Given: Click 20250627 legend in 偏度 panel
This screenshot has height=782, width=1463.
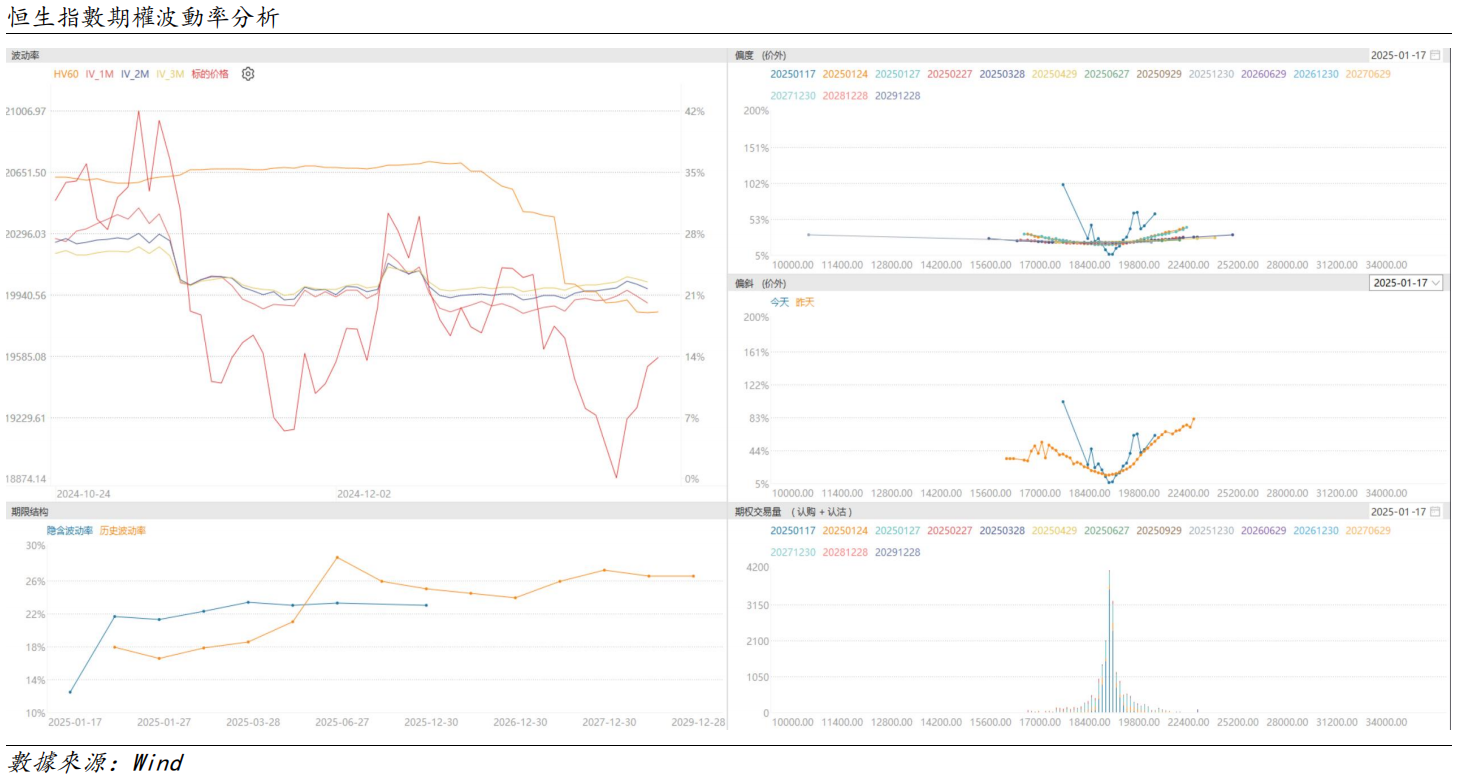Looking at the screenshot, I should [x=1105, y=74].
